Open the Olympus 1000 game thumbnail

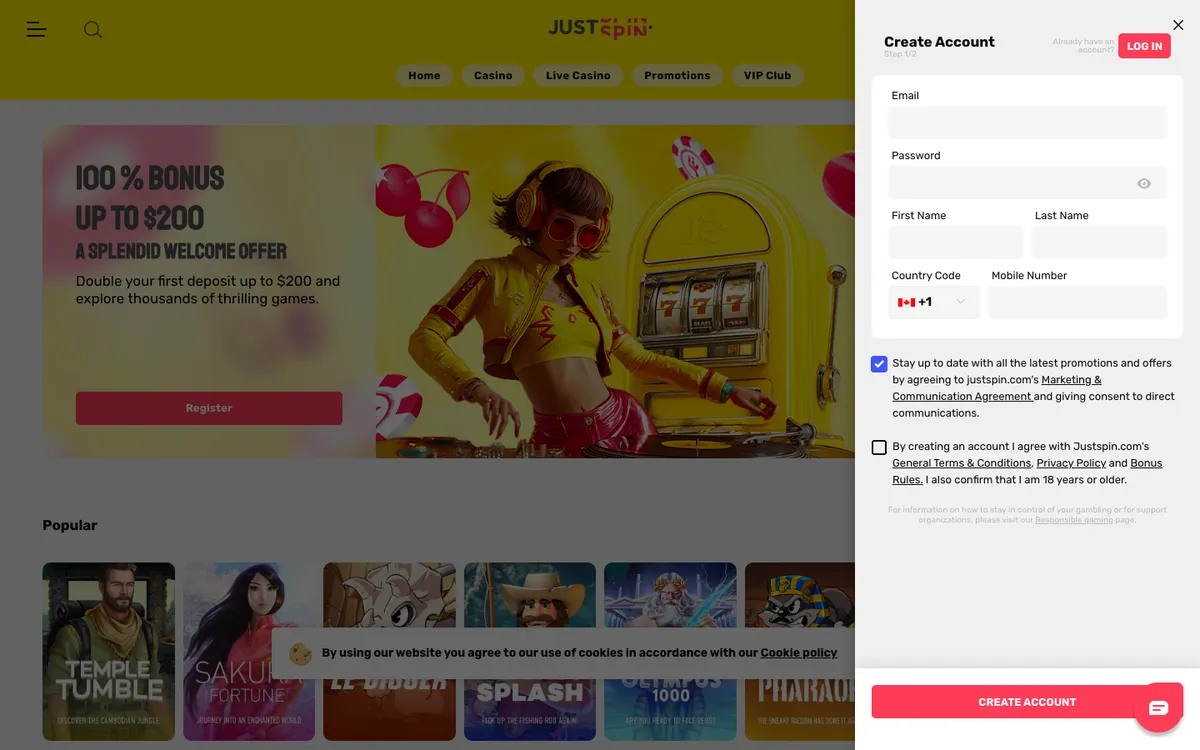[x=670, y=651]
